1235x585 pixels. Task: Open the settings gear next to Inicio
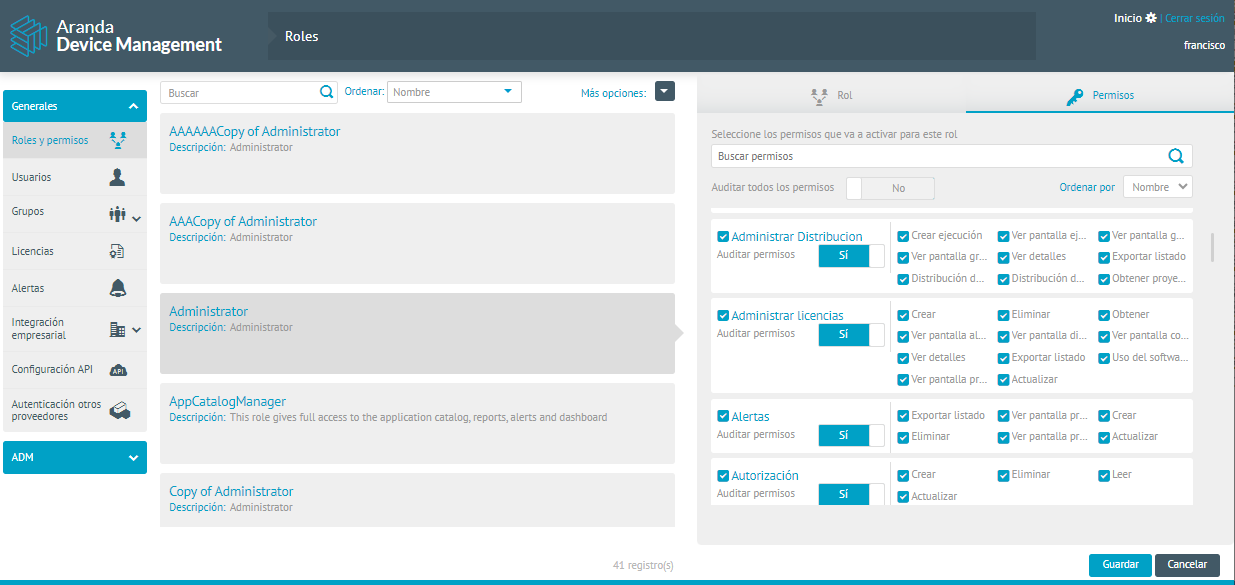[x=1151, y=18]
